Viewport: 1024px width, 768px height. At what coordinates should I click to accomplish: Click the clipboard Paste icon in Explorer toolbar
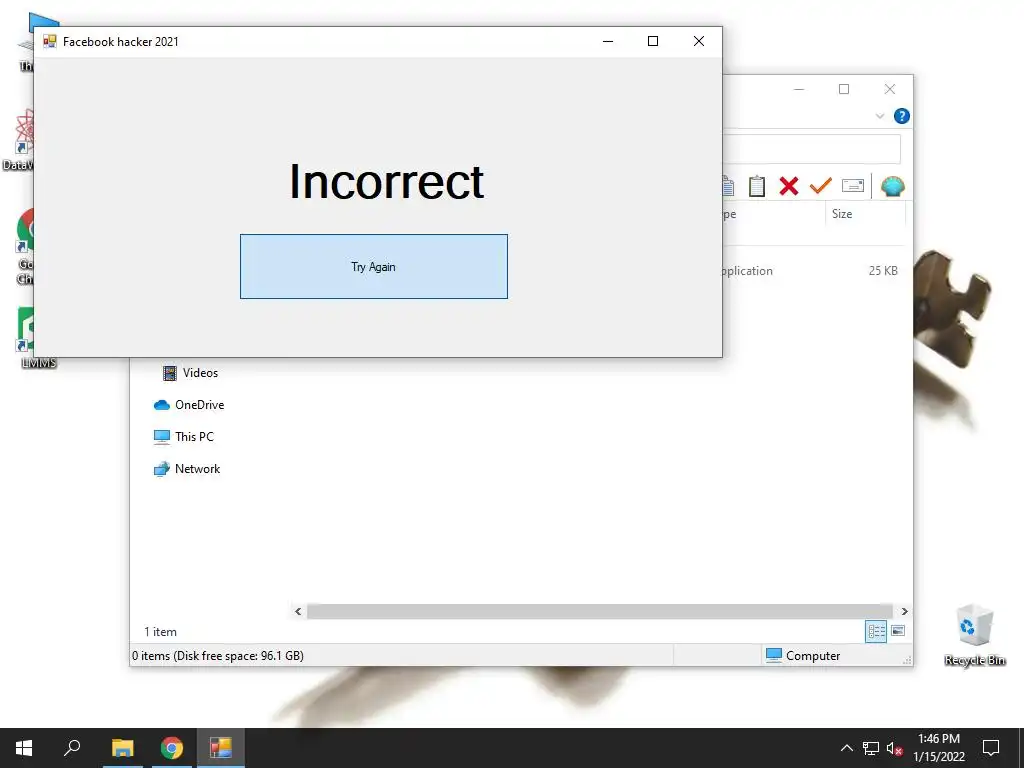(x=756, y=186)
